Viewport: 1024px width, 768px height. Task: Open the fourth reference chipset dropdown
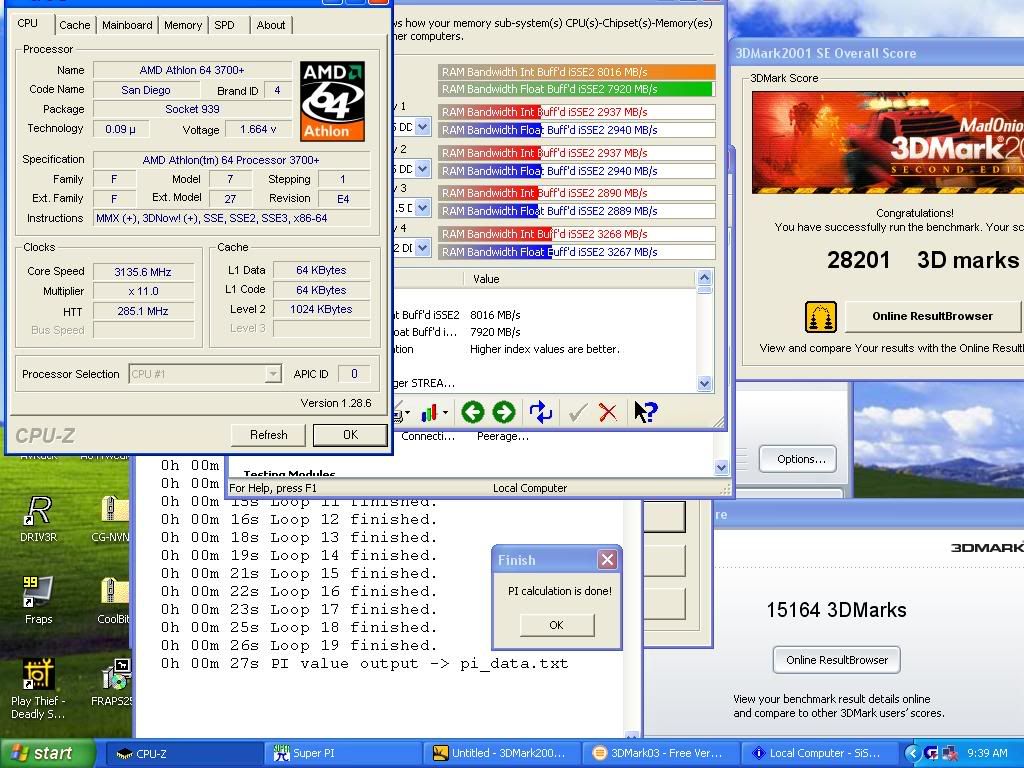click(422, 248)
